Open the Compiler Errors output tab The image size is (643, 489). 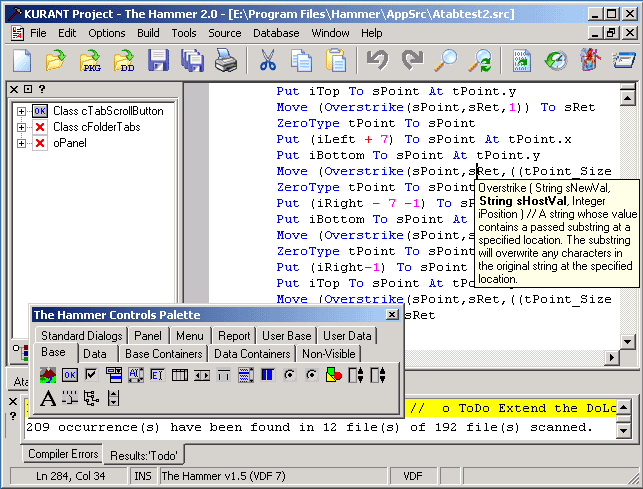tap(63, 454)
